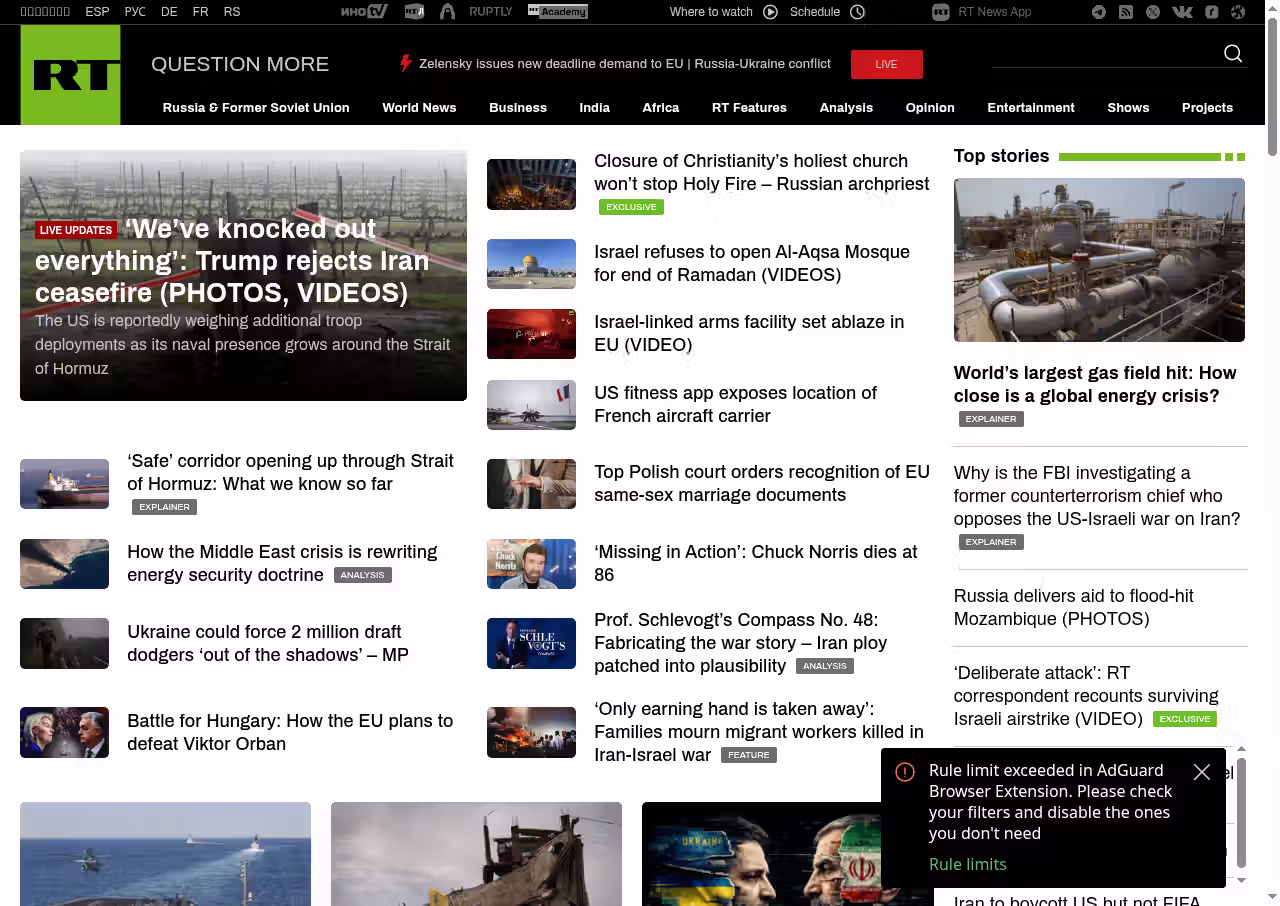Click the search magnifier icon
1280x906 pixels.
(1233, 54)
